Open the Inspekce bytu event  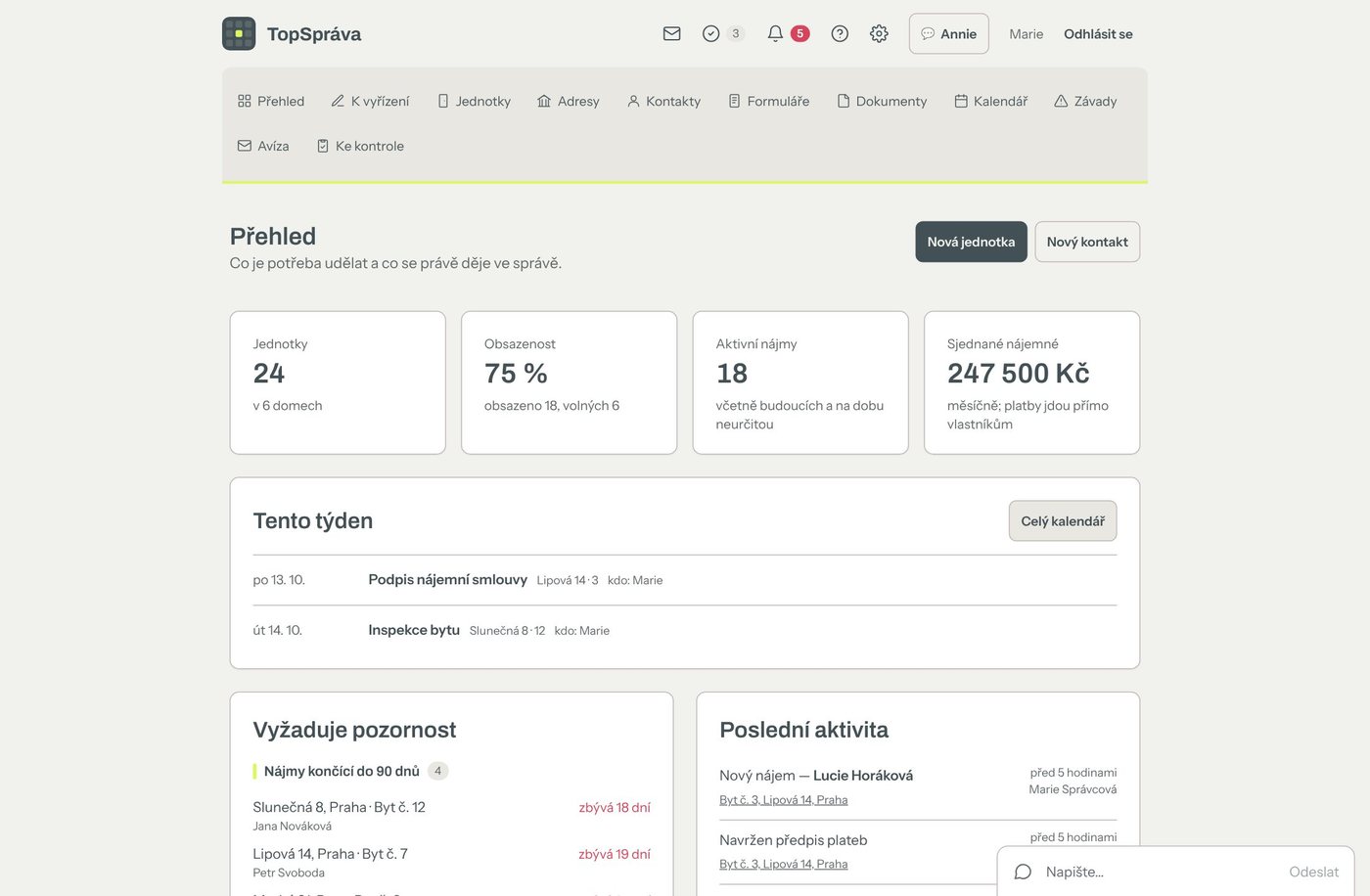pyautogui.click(x=414, y=631)
